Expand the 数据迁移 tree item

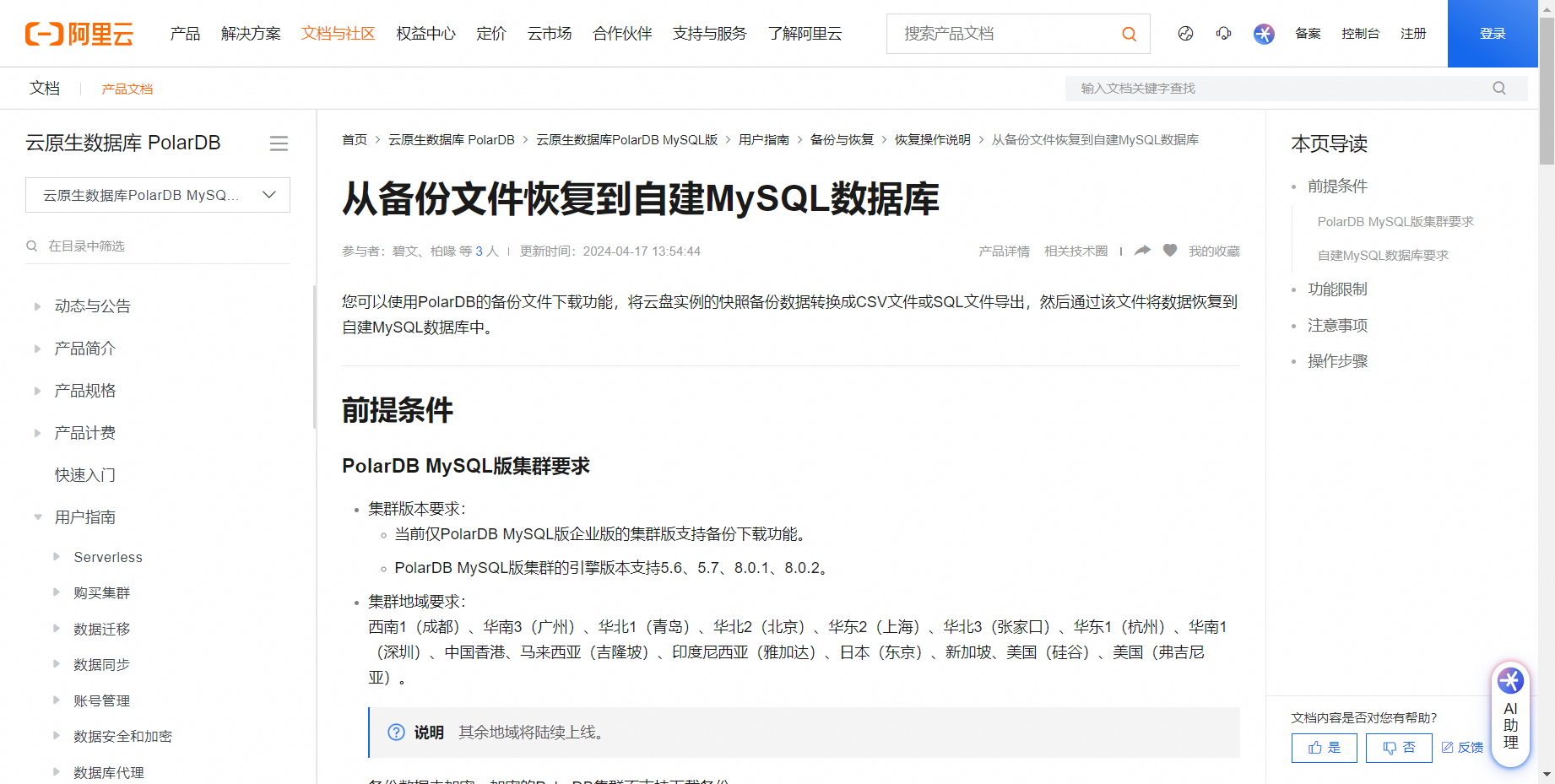coord(57,629)
